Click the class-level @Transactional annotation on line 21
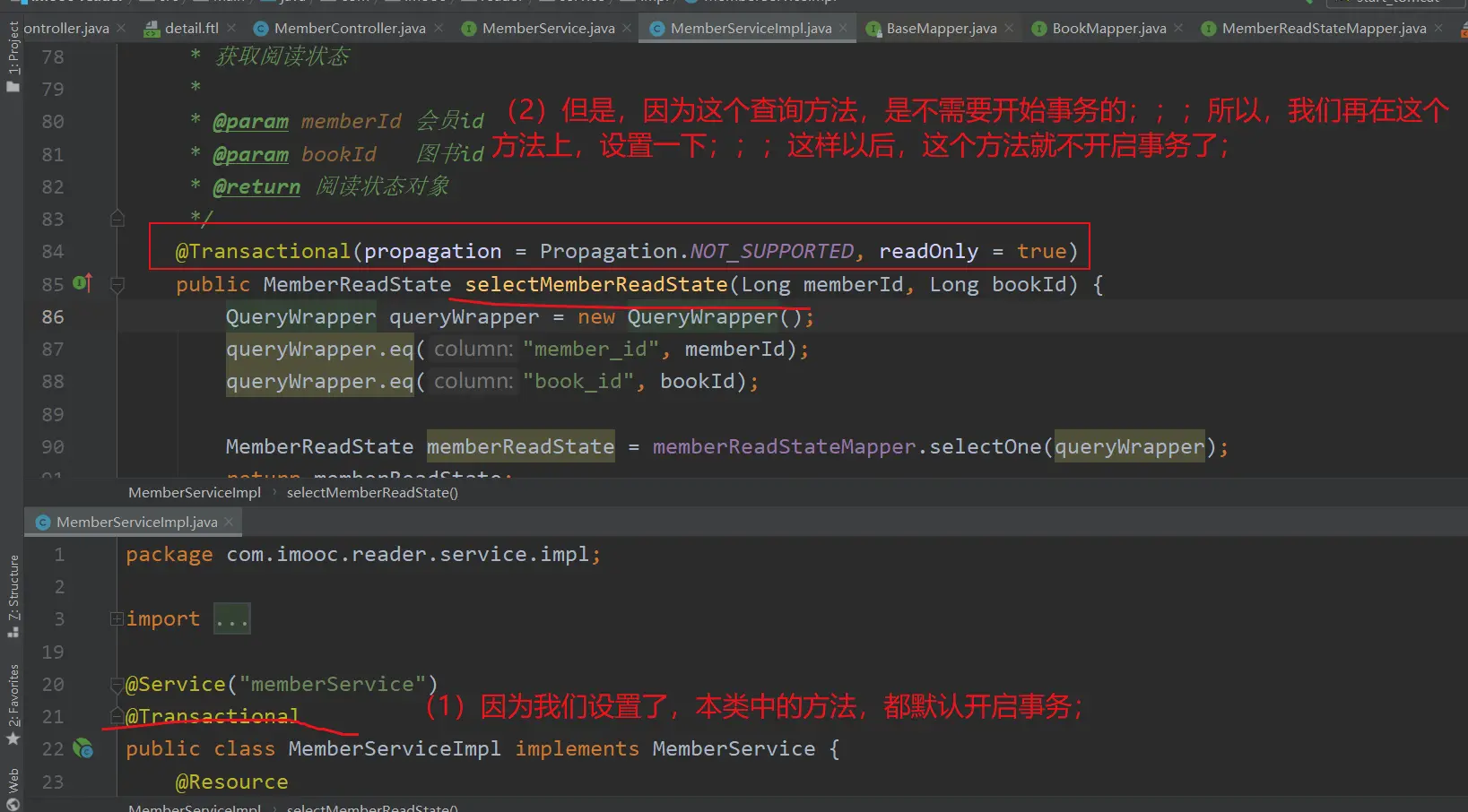 coord(212,717)
